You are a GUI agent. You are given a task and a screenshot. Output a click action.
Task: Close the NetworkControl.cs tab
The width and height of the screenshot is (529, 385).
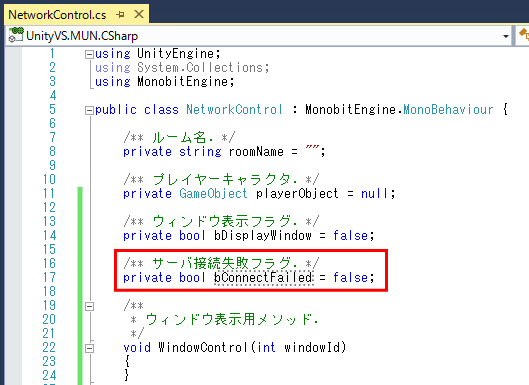139,14
